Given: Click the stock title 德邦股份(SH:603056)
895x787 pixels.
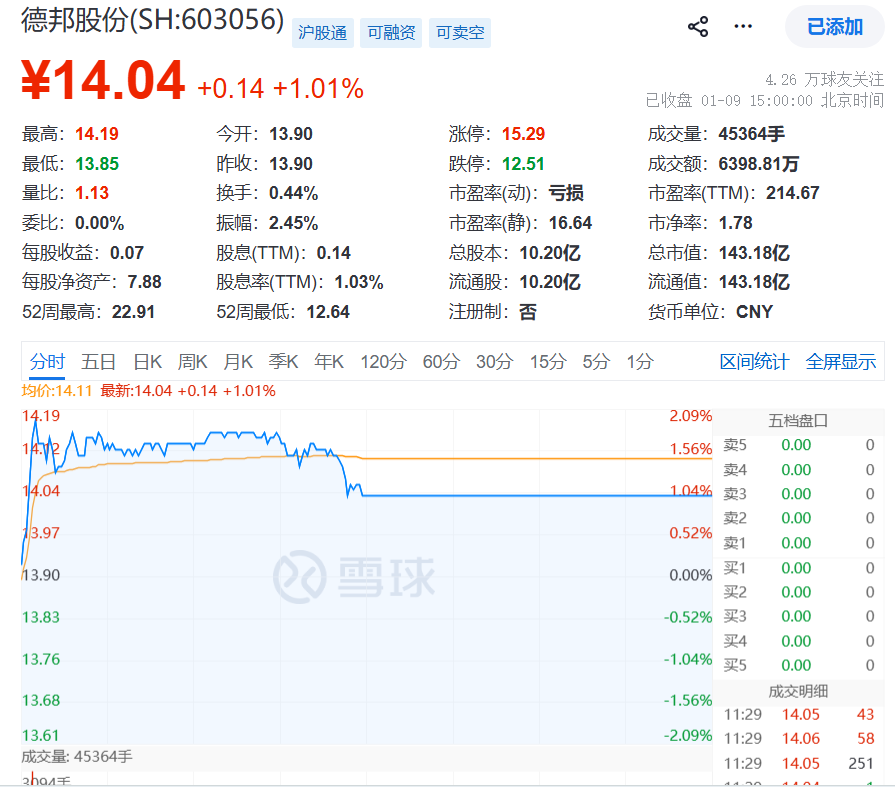Looking at the screenshot, I should (153, 21).
